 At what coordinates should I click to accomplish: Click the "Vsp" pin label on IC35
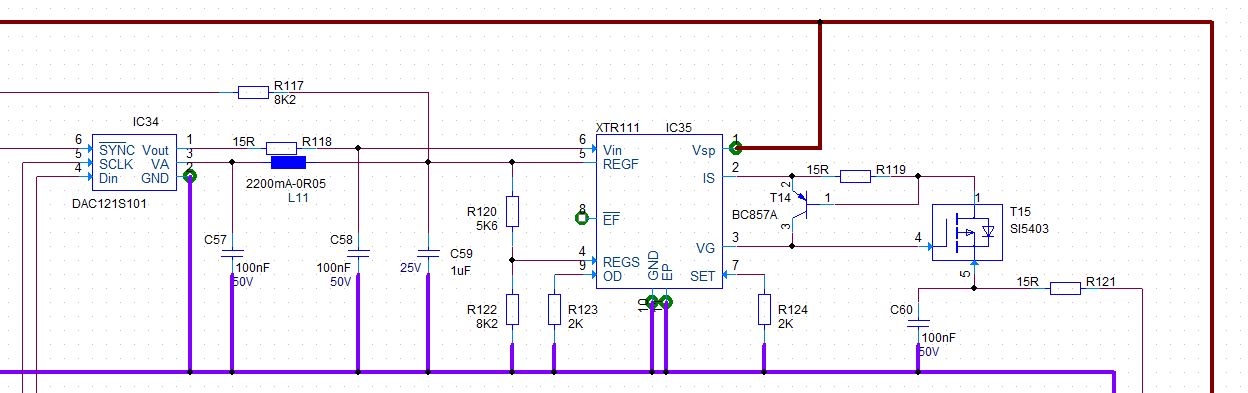pyautogui.click(x=704, y=150)
